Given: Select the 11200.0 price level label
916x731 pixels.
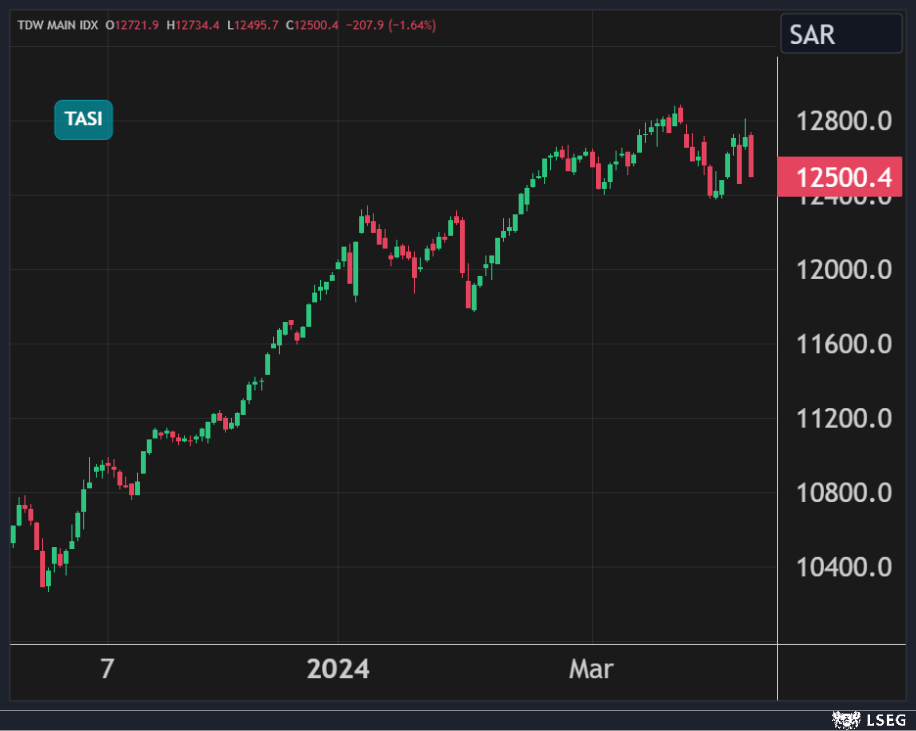Looking at the screenshot, I should 843,419.
